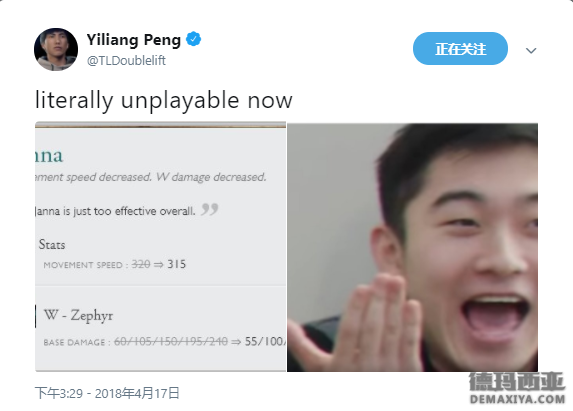Click the new movement speed value 315
The width and height of the screenshot is (573, 411).
177,264
